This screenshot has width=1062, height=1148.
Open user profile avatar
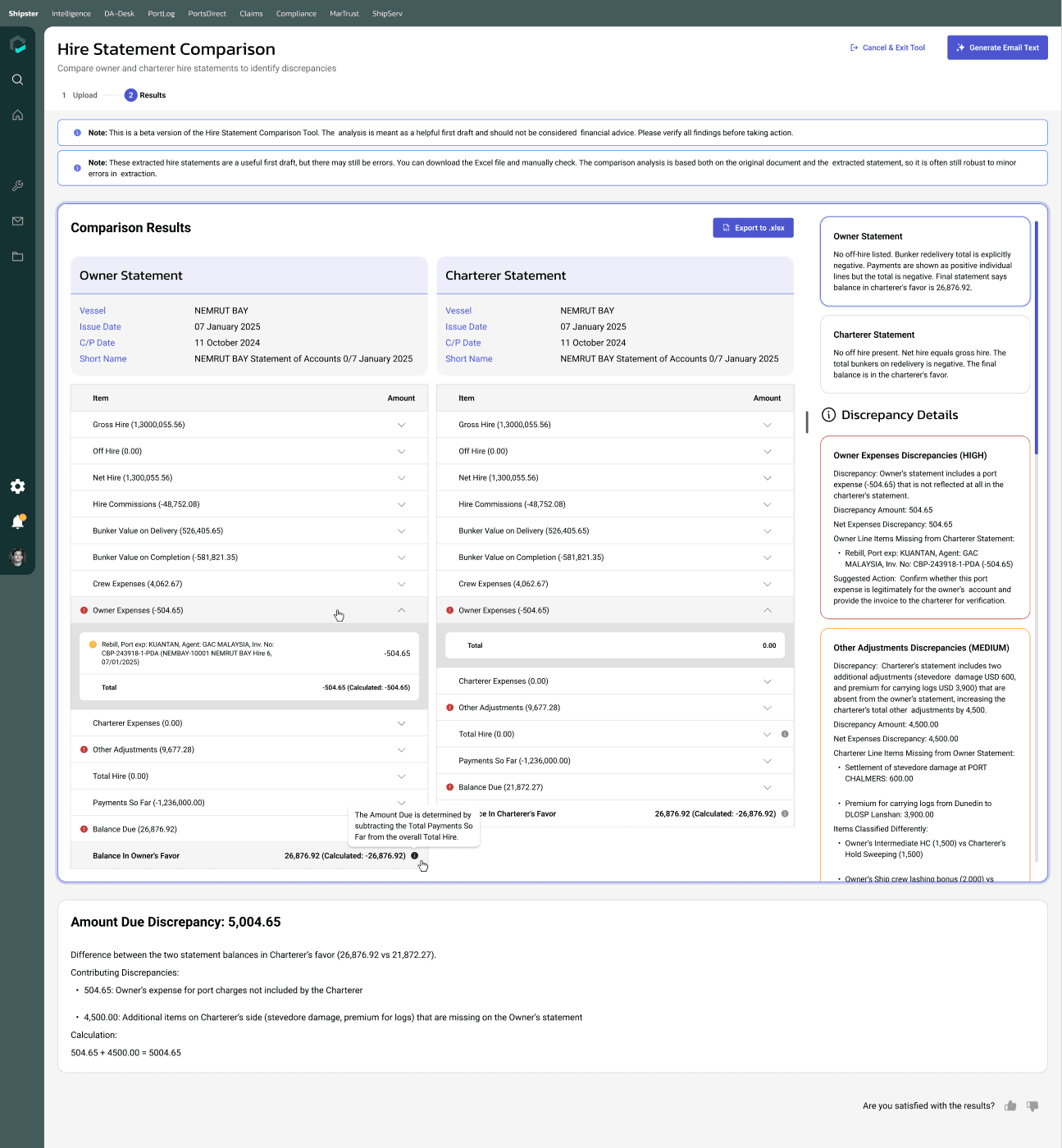point(17,558)
